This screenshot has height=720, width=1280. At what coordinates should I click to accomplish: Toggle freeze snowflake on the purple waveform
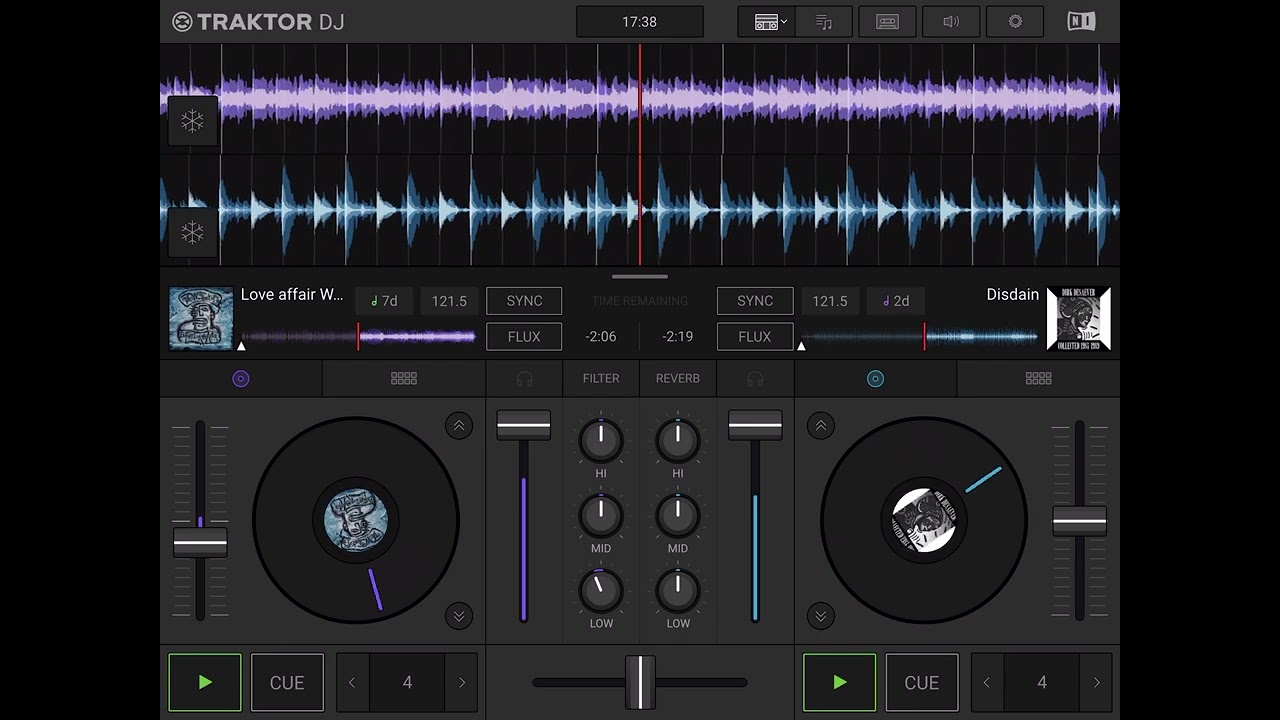(x=192, y=121)
